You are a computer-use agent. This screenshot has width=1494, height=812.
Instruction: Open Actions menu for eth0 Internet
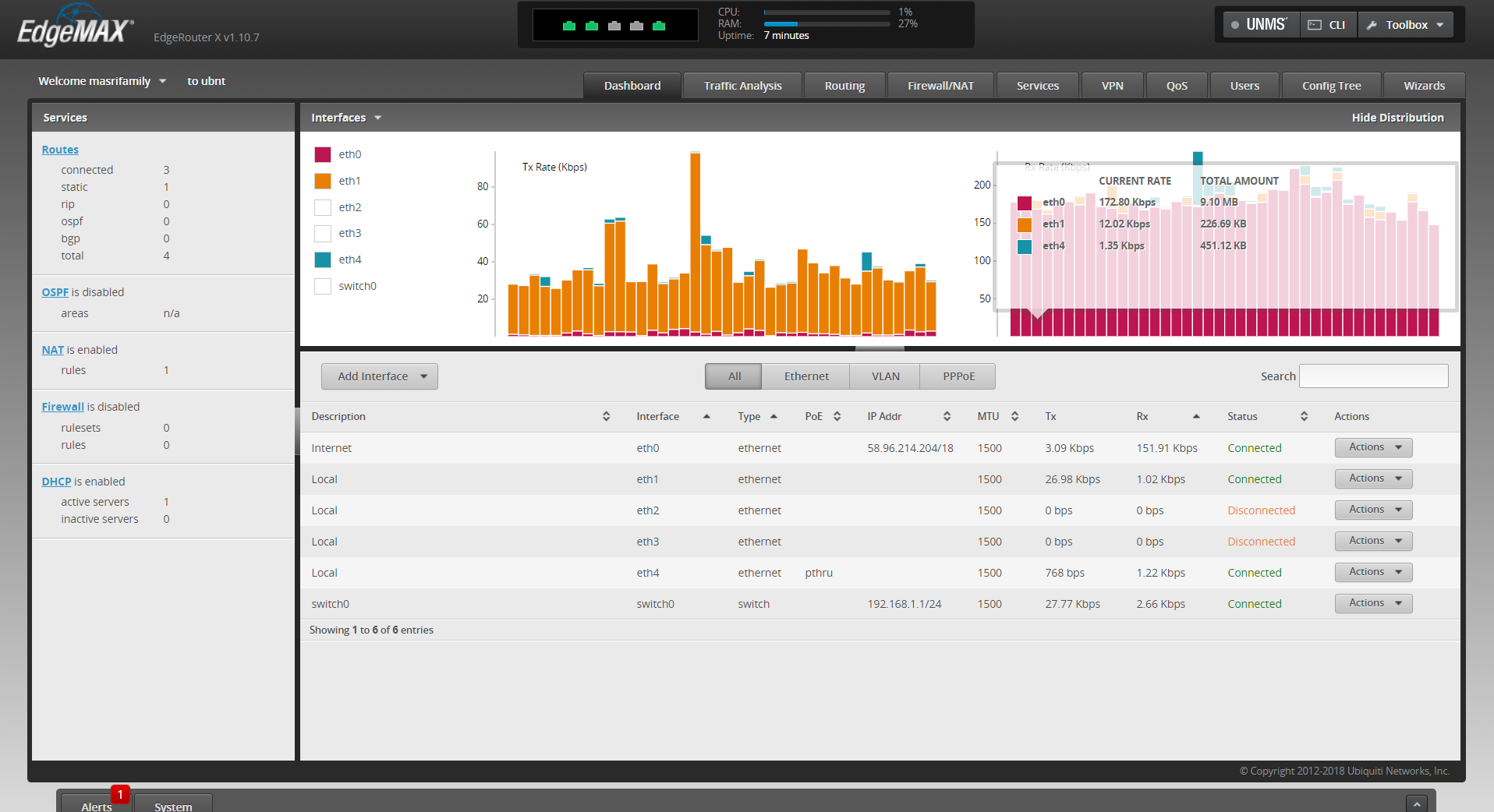point(1373,447)
